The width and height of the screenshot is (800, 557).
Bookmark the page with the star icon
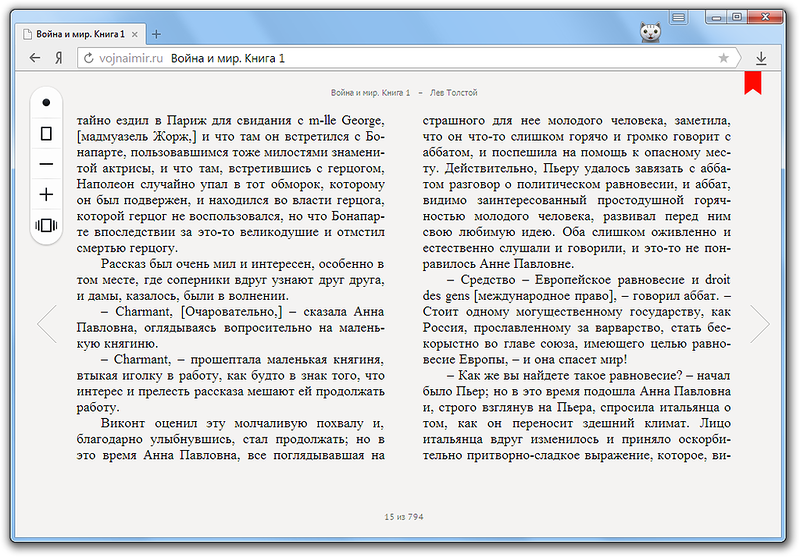tap(723, 58)
